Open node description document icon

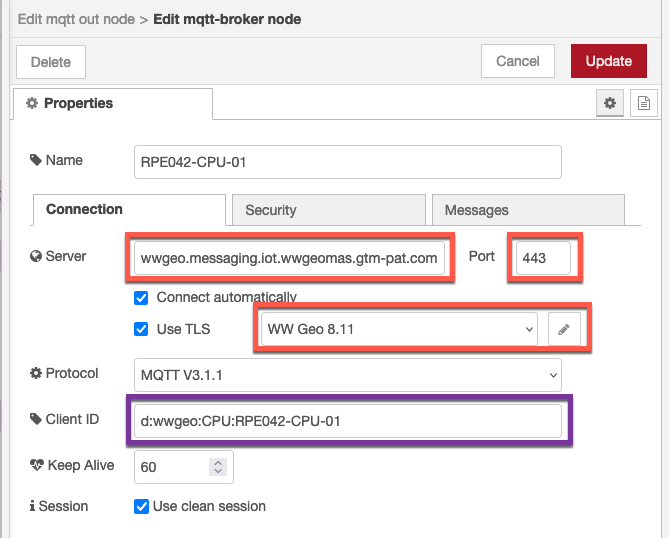point(643,103)
